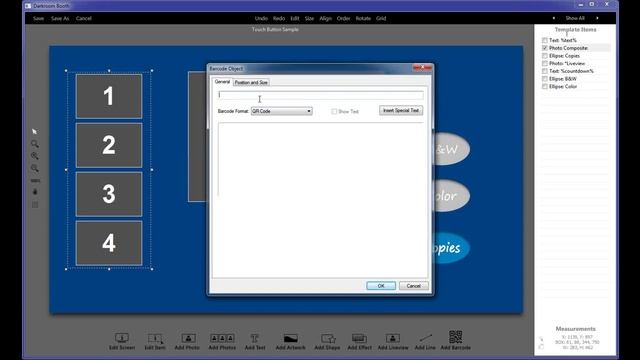Click right arrow beside Show All
This screenshot has width=640, height=360.
(598, 18)
